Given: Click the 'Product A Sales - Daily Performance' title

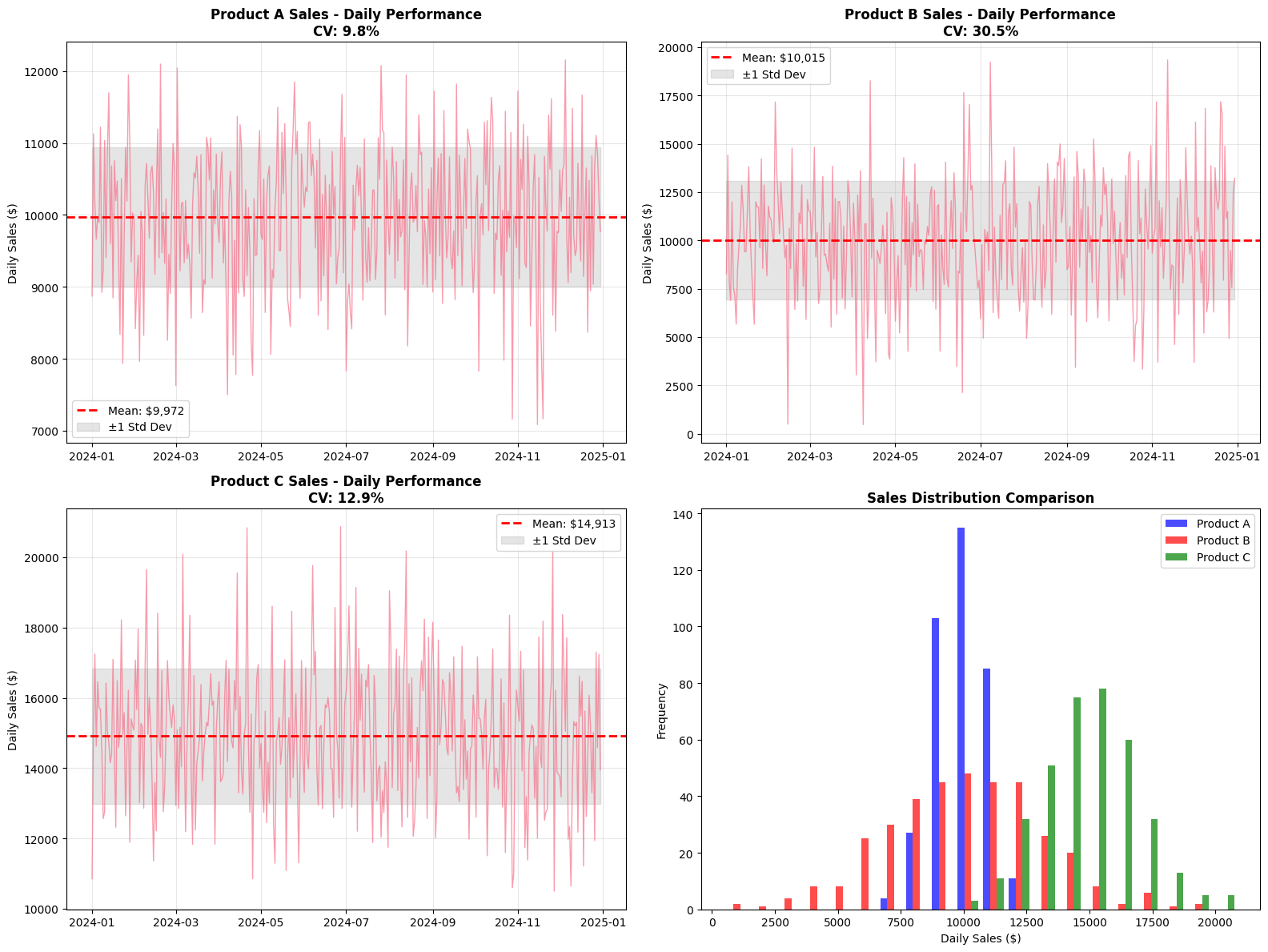Looking at the screenshot, I should pos(346,14).
